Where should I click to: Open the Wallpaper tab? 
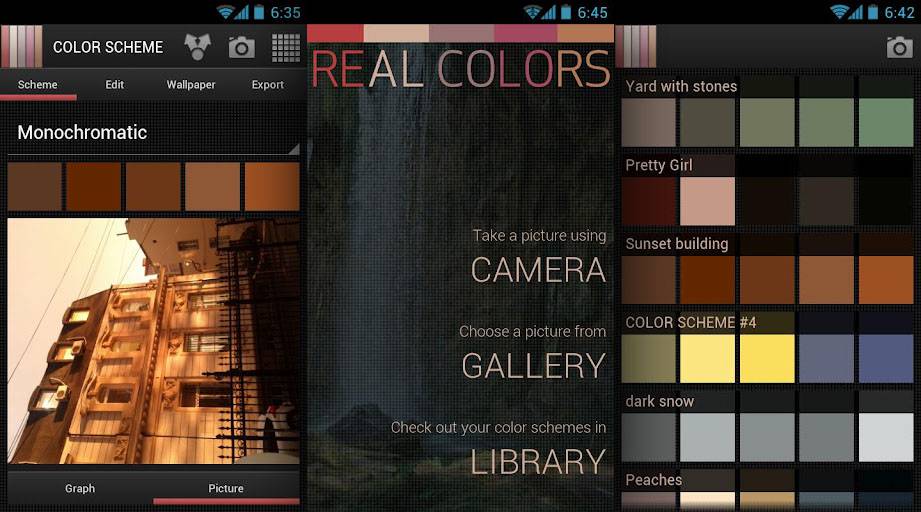coord(191,85)
